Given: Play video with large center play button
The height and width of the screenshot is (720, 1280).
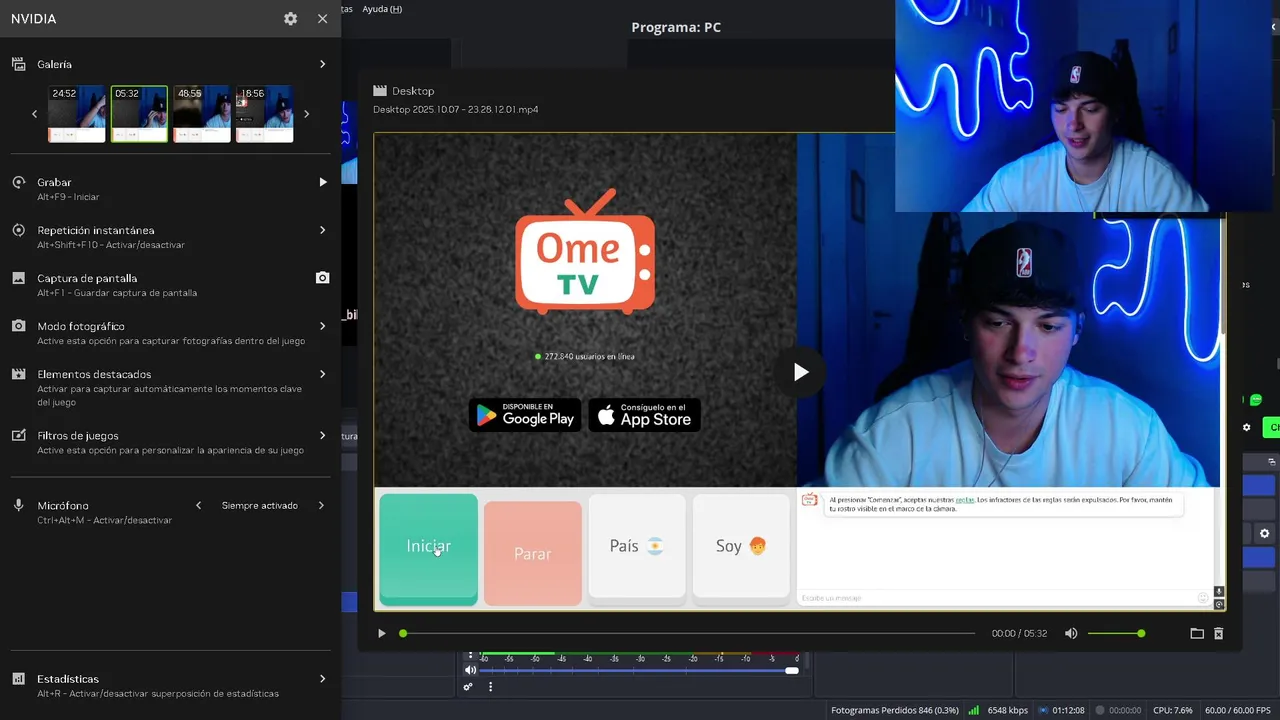Looking at the screenshot, I should tap(800, 372).
